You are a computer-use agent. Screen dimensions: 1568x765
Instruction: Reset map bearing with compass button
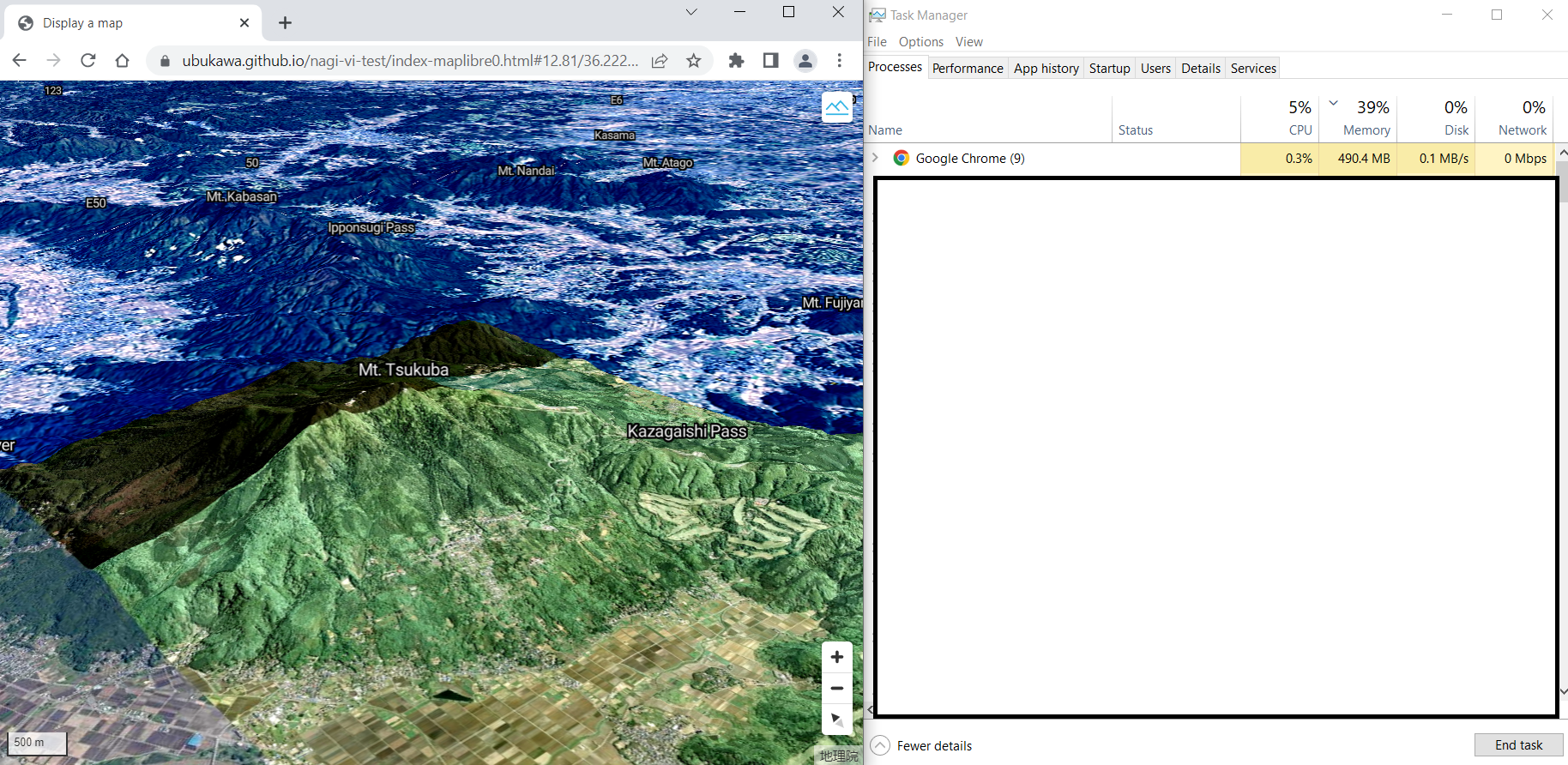click(837, 719)
